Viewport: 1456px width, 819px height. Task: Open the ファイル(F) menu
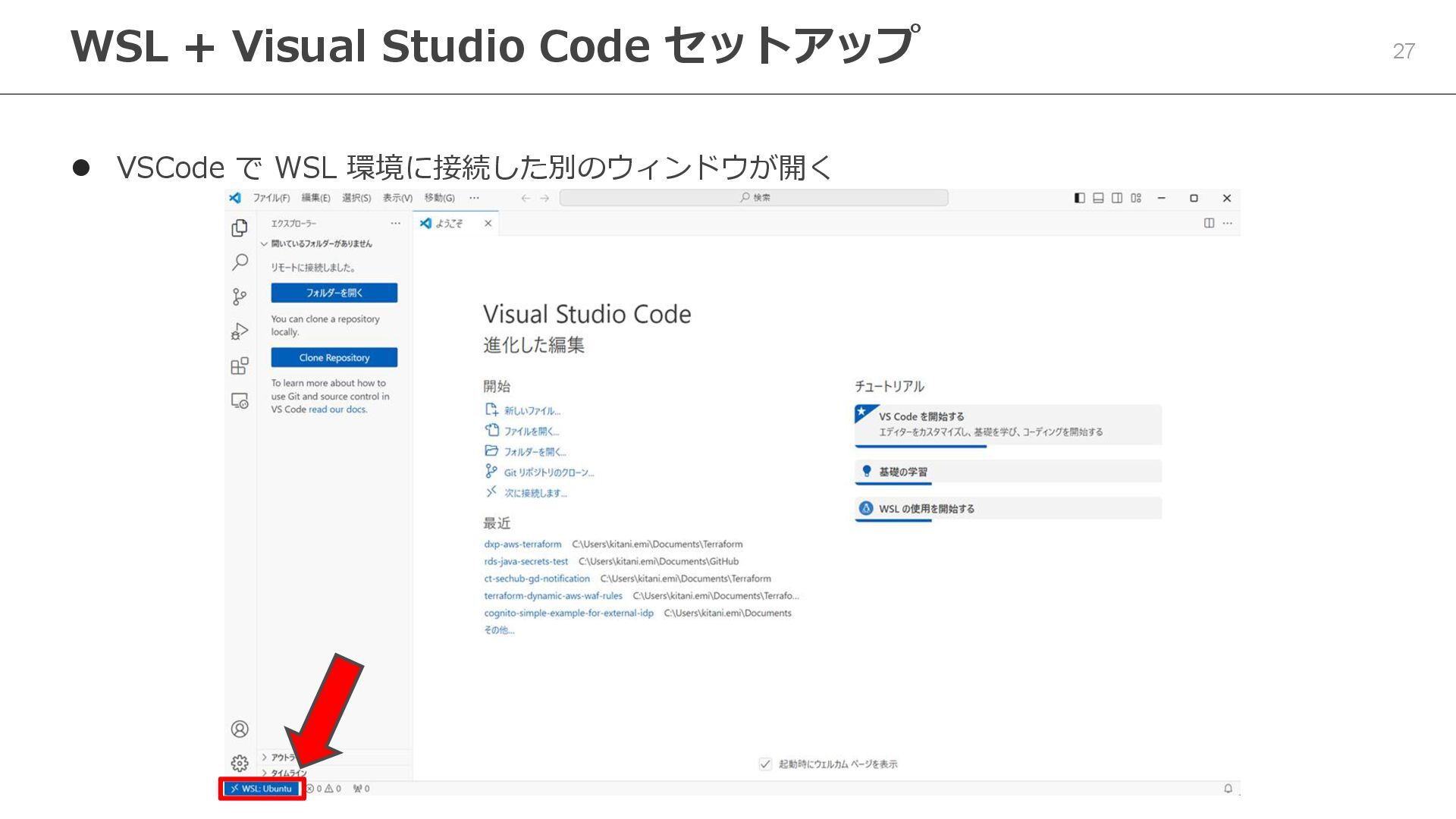pos(271,198)
